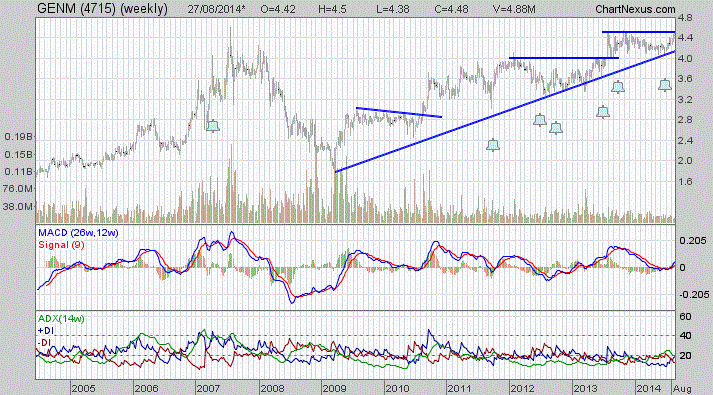The width and height of the screenshot is (713, 395).
Task: Click the bell alert marker in early 2007
Action: [213, 126]
